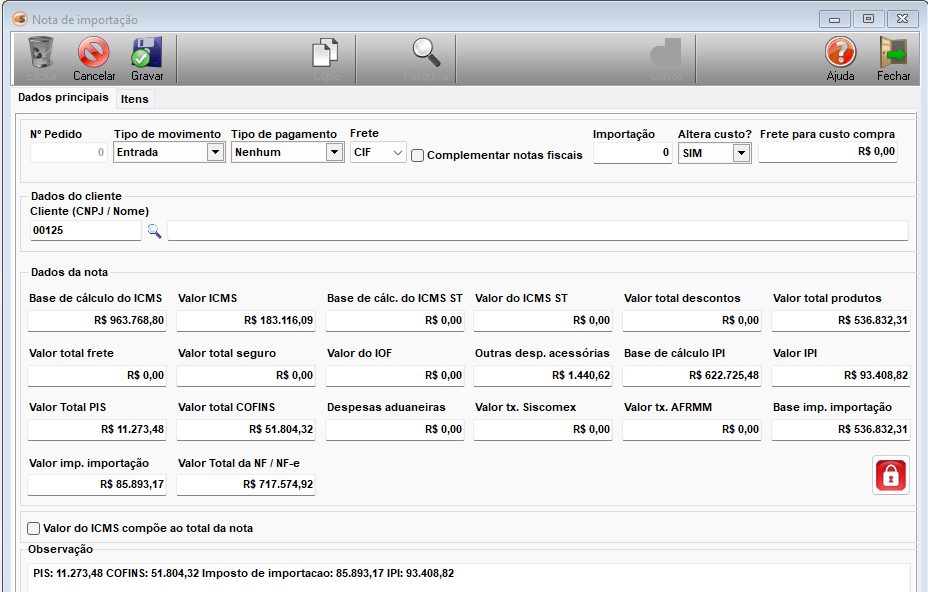This screenshot has width=928, height=592.
Task: Click the Valor total frete field
Action: pos(97,375)
